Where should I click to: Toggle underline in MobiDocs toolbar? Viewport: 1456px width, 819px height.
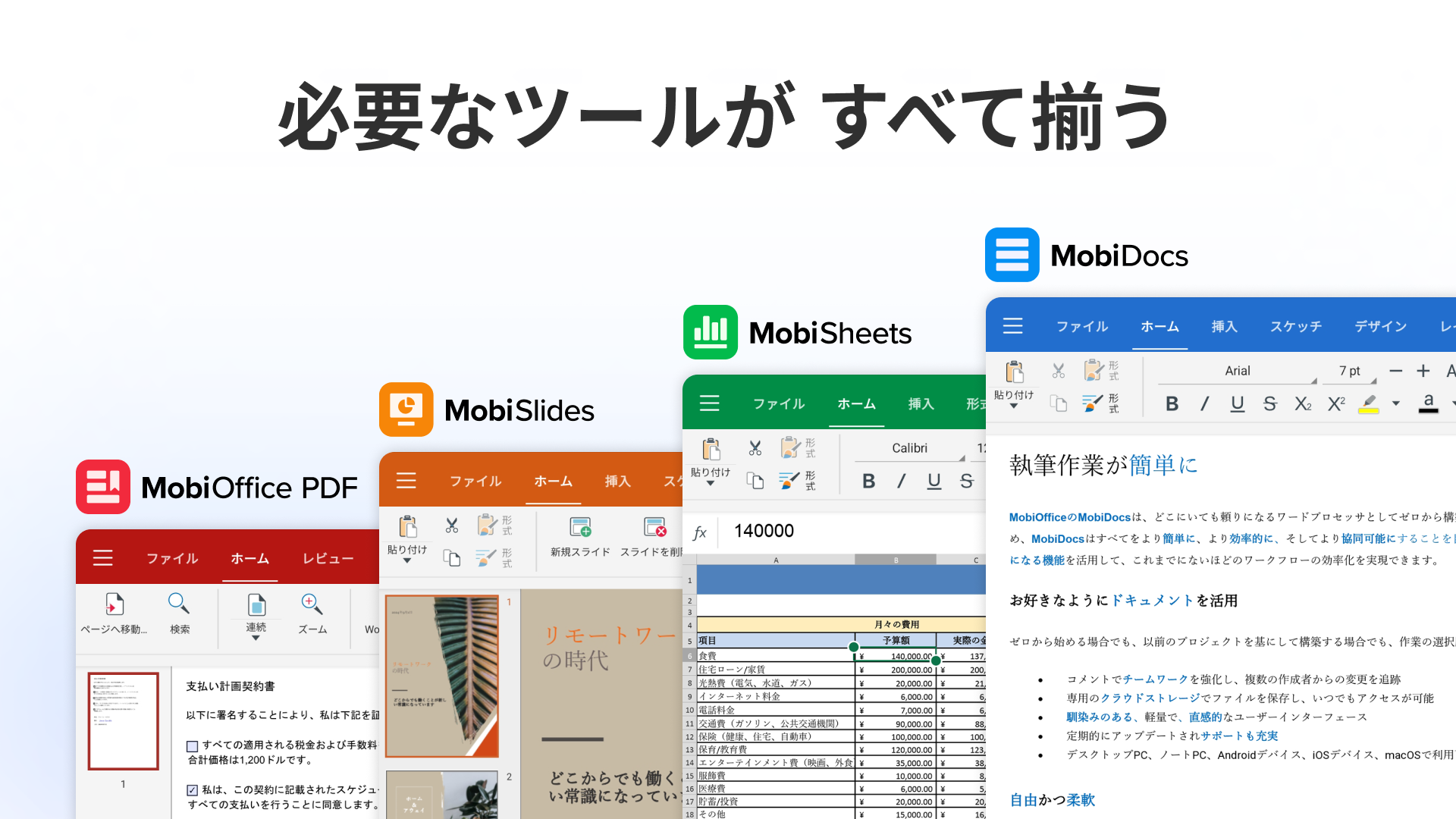pyautogui.click(x=1238, y=404)
